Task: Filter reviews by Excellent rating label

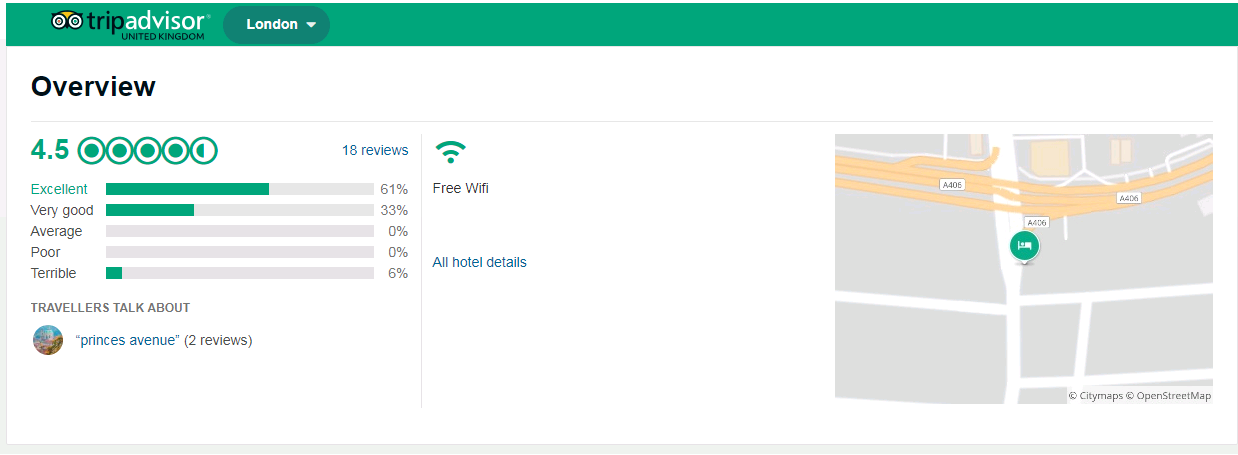Action: pos(59,189)
